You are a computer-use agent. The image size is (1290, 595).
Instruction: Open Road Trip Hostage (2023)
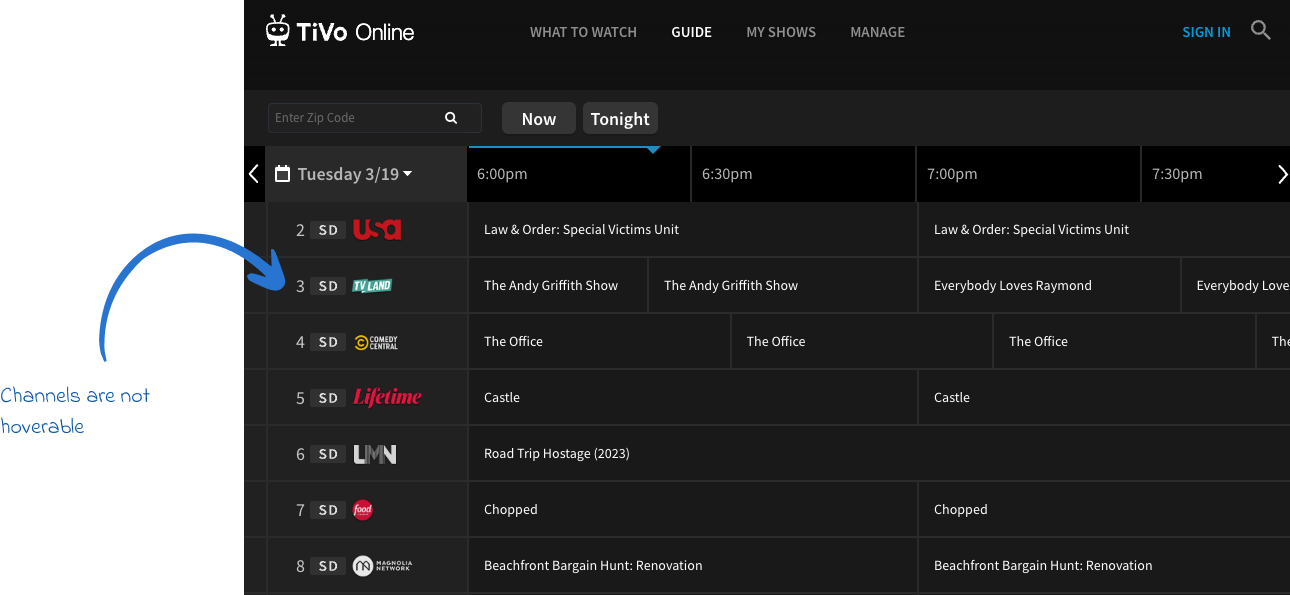[x=879, y=454]
